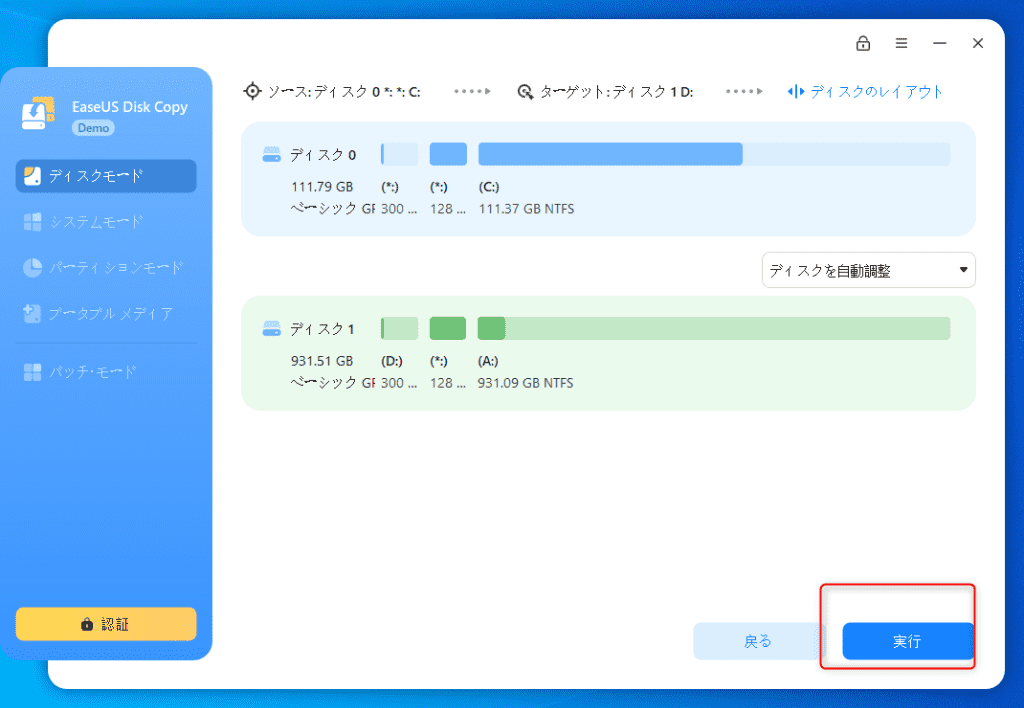Click the Disk 1 drive icon
The height and width of the screenshot is (708, 1024).
coord(272,329)
